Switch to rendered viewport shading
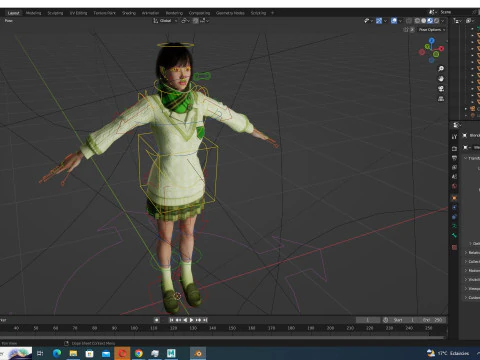 pos(436,21)
